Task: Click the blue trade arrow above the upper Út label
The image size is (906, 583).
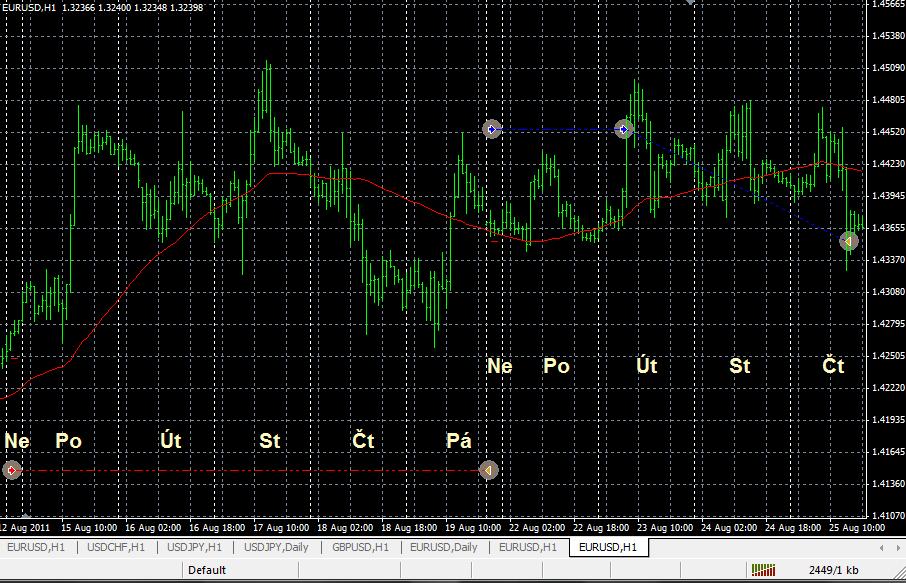Action: coord(623,129)
